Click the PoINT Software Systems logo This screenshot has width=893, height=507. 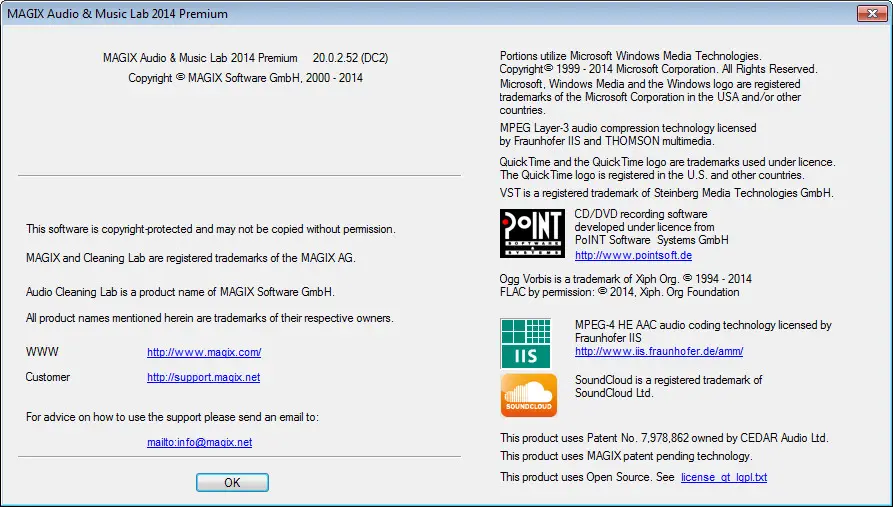532,234
